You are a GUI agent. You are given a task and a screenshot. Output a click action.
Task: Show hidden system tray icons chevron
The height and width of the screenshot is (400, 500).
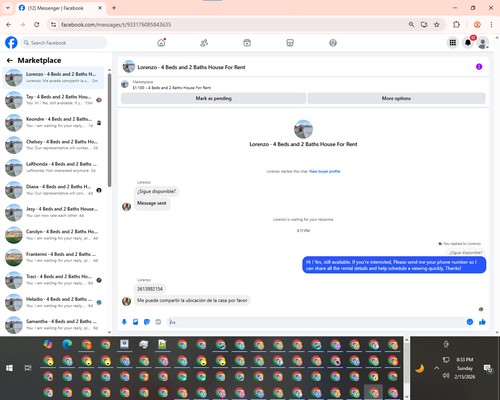[x=437, y=368]
